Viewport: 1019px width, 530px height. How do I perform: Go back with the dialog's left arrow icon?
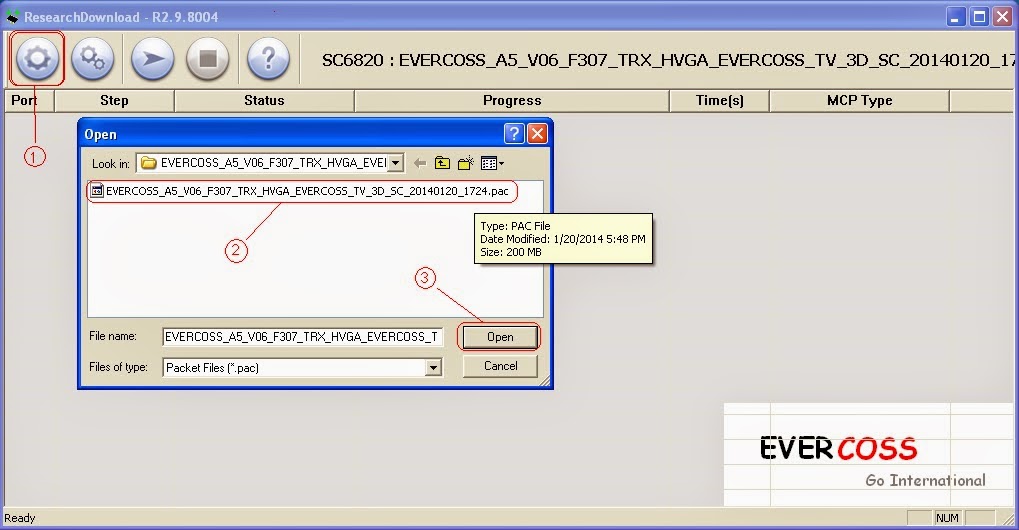pyautogui.click(x=420, y=163)
